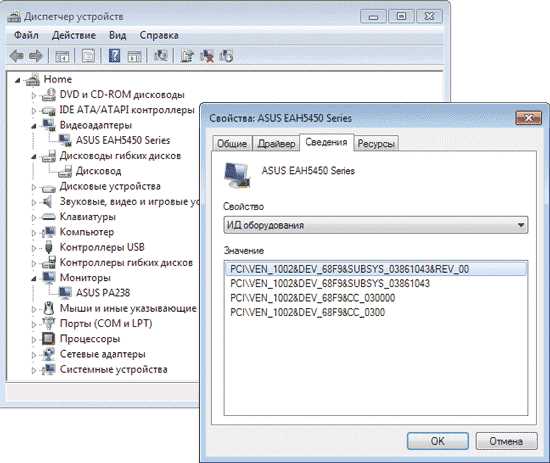The width and height of the screenshot is (550, 463).
Task: Expand DVD и CD-ROM дисководы node
Action: [34, 95]
